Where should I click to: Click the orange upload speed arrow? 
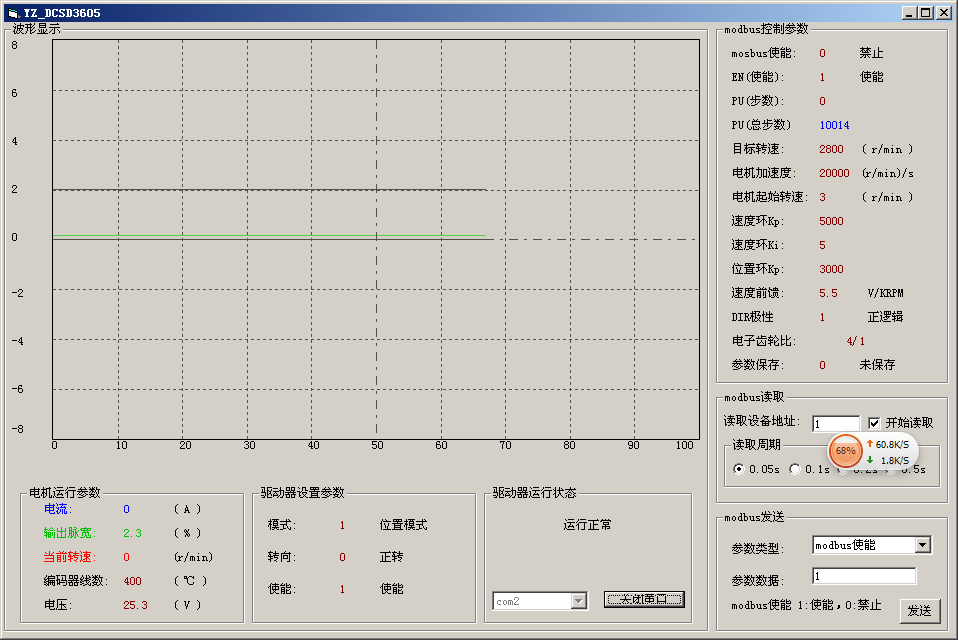[x=869, y=443]
